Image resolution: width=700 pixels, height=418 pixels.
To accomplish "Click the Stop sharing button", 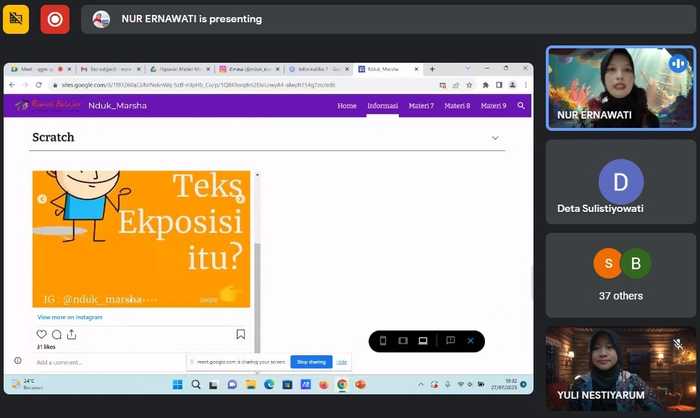I will [310, 362].
